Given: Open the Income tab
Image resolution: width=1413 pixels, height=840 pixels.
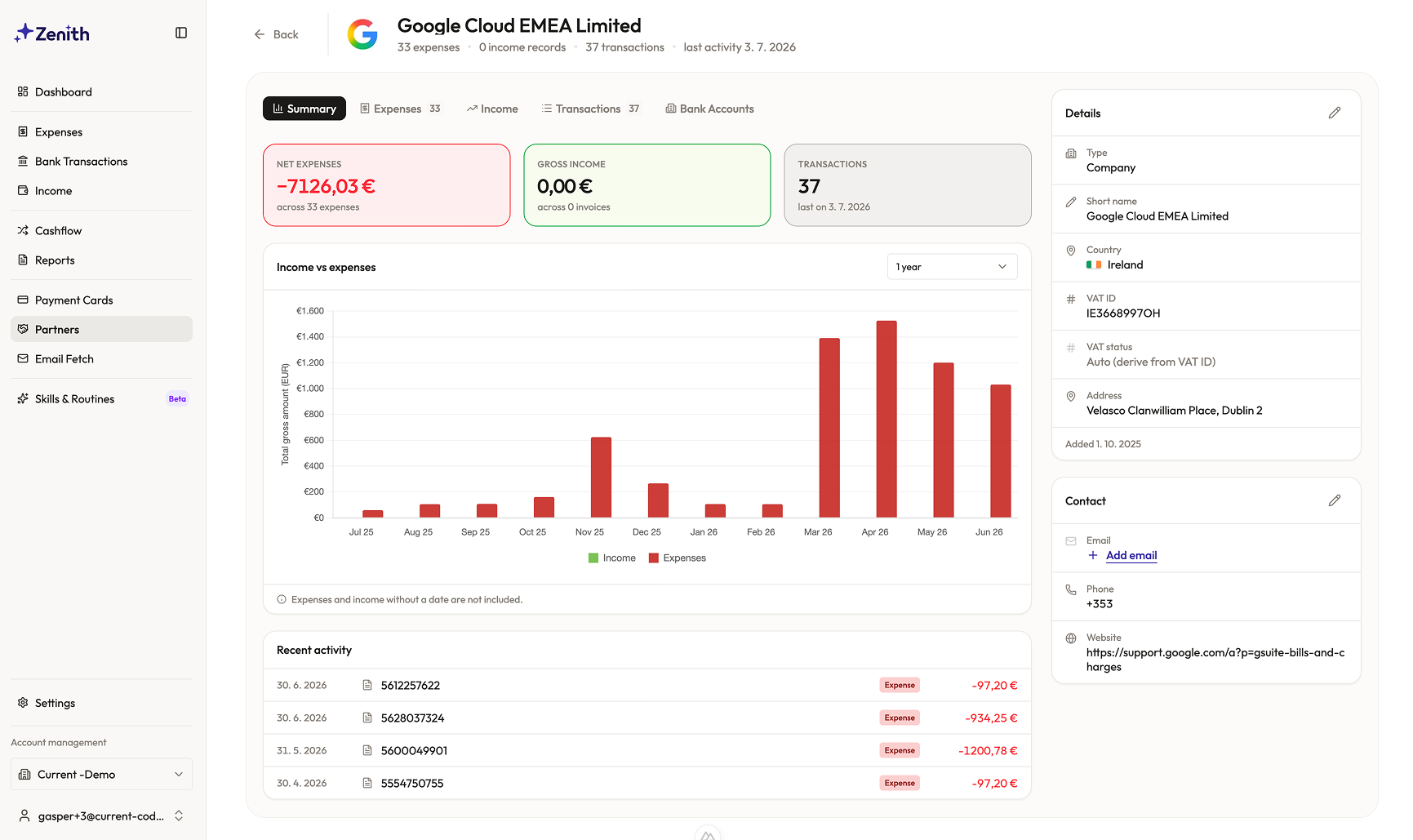Looking at the screenshot, I should point(492,109).
